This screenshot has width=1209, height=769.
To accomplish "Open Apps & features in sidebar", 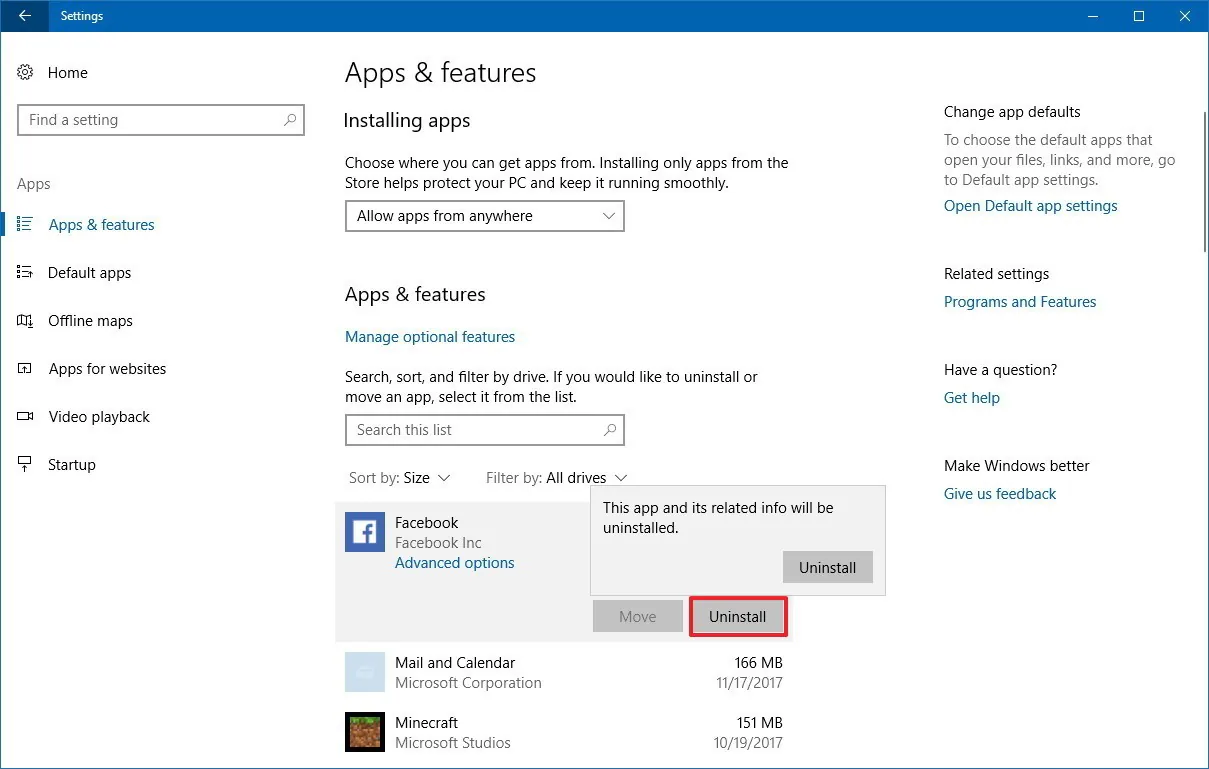I will pyautogui.click(x=101, y=225).
